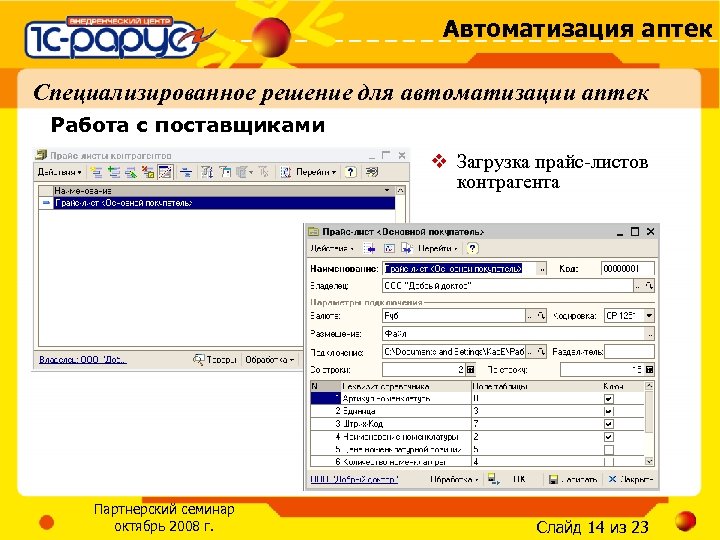The image size is (720, 540).
Task: Toggle Ключ checkbox for Наименование номенклатуры row
Action: (608, 437)
